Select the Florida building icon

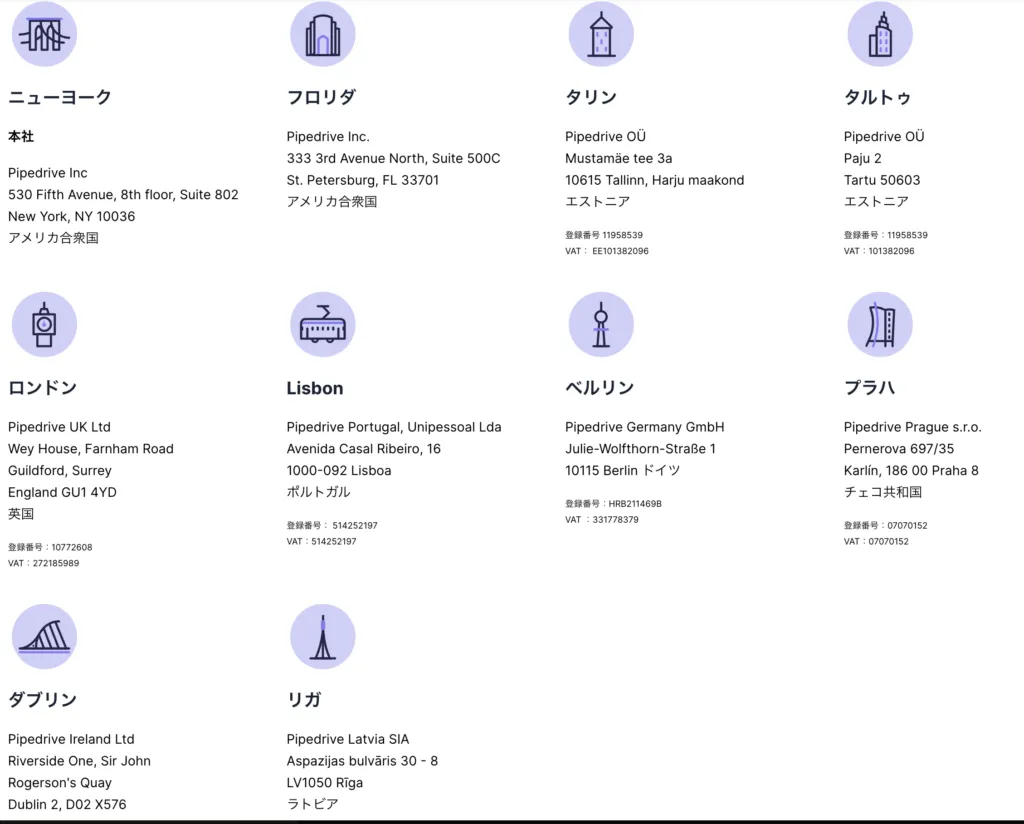pos(322,35)
